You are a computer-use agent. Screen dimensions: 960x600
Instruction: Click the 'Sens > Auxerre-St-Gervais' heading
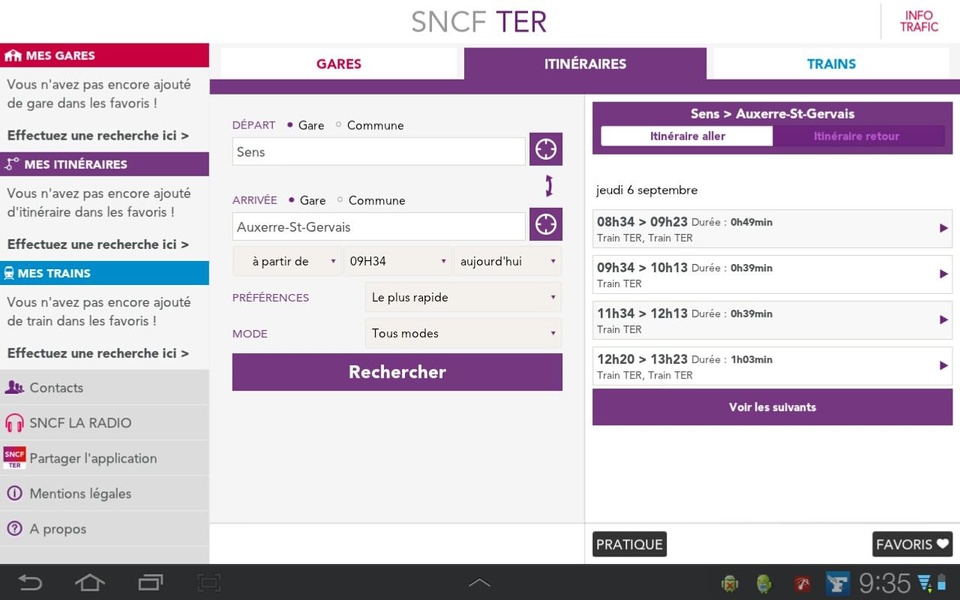[x=772, y=114]
